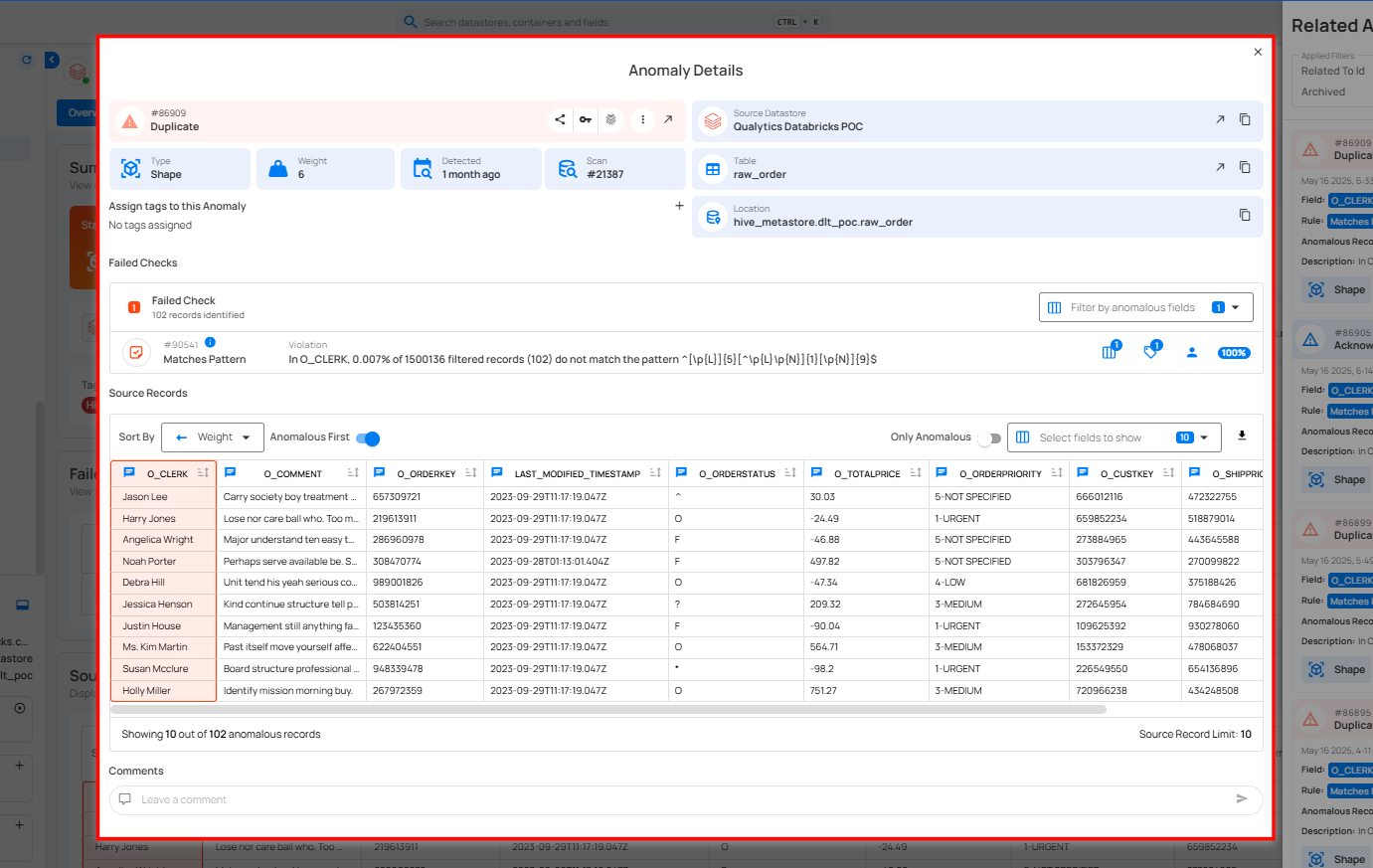Click the 4-LOW order priority cell
This screenshot has height=868, width=1373.
point(999,583)
